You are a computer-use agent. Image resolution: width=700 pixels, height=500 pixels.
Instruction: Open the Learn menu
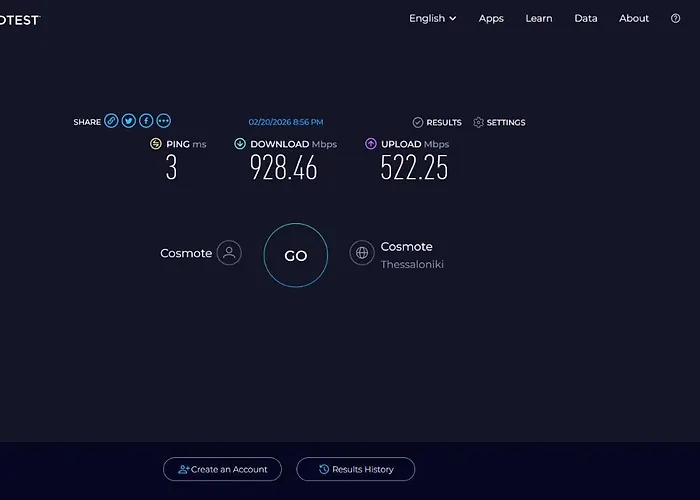(539, 18)
